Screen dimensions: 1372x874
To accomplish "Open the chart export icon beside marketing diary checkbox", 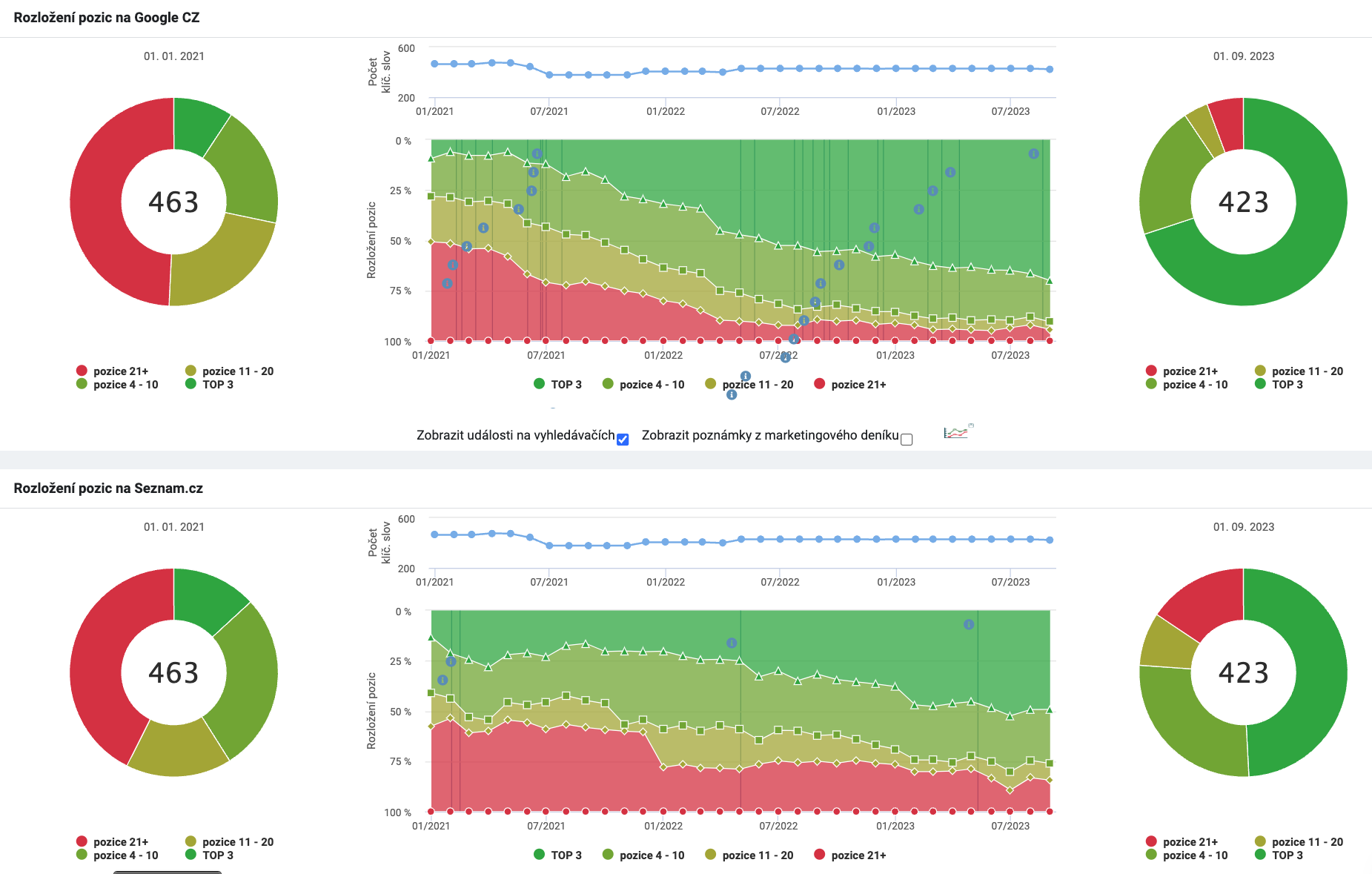I will coord(958,431).
